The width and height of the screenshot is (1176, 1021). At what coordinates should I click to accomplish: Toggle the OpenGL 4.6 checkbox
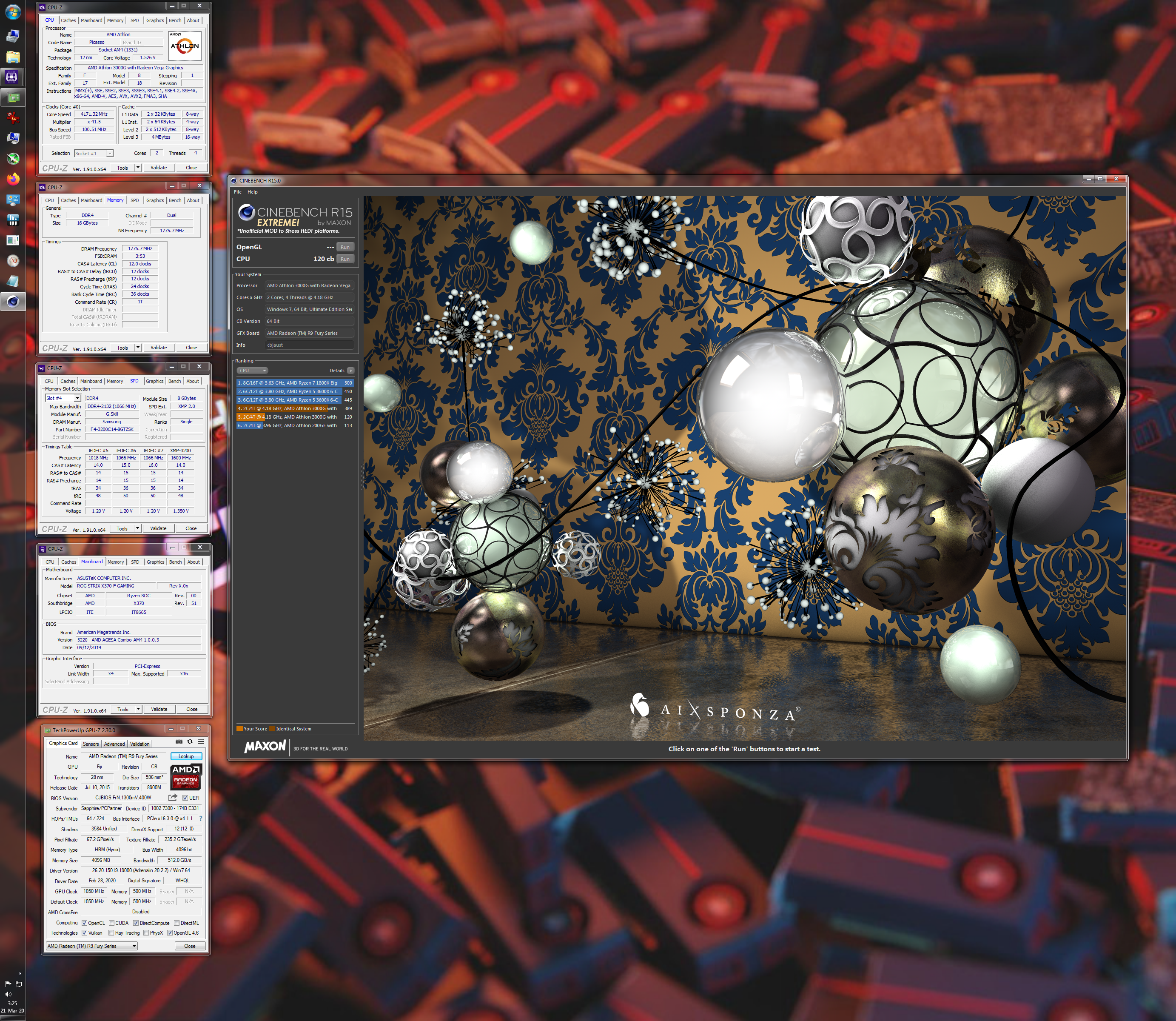coord(170,933)
